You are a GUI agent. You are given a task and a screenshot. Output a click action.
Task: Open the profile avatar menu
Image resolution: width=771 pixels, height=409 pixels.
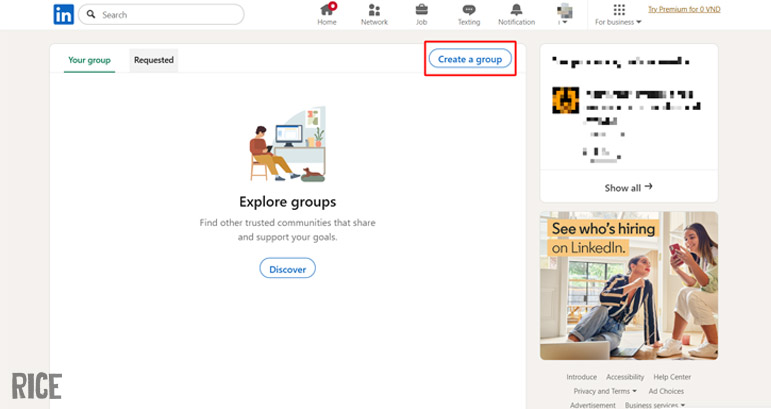(564, 14)
